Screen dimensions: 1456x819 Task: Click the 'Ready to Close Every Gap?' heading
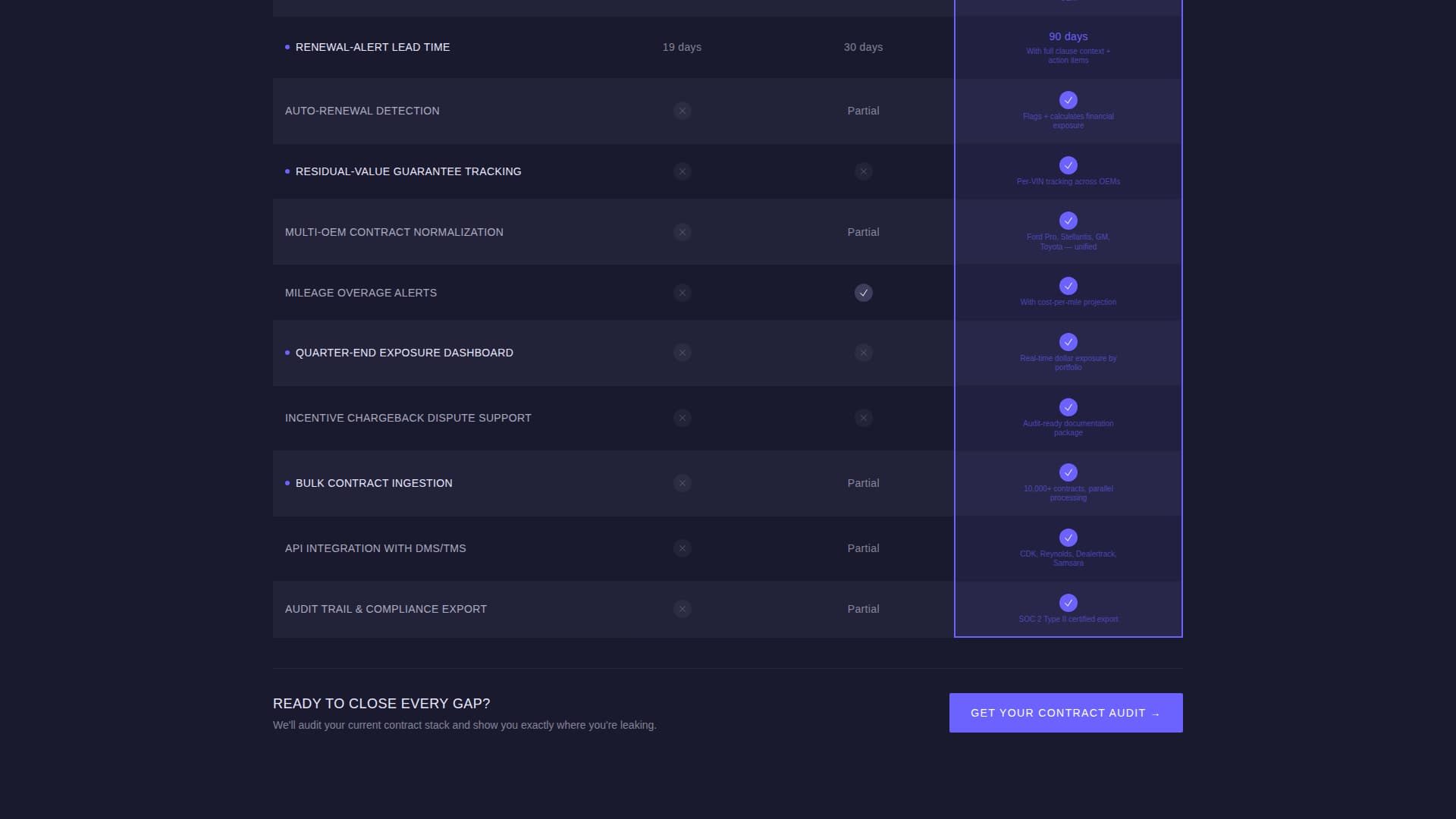381,704
